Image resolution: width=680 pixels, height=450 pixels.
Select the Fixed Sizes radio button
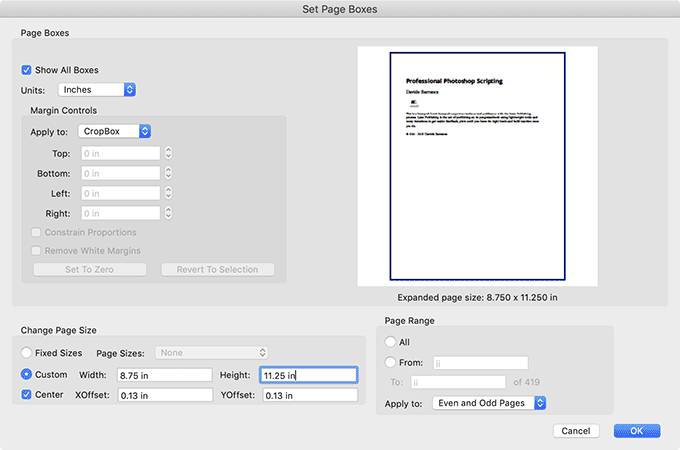26,353
